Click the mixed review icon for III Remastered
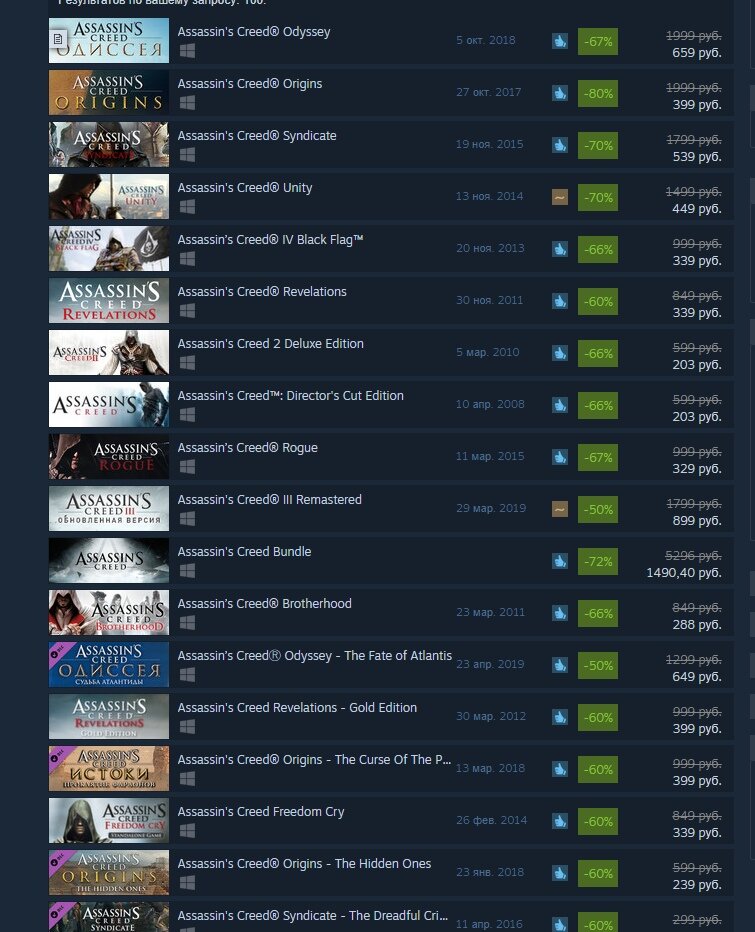 click(559, 509)
